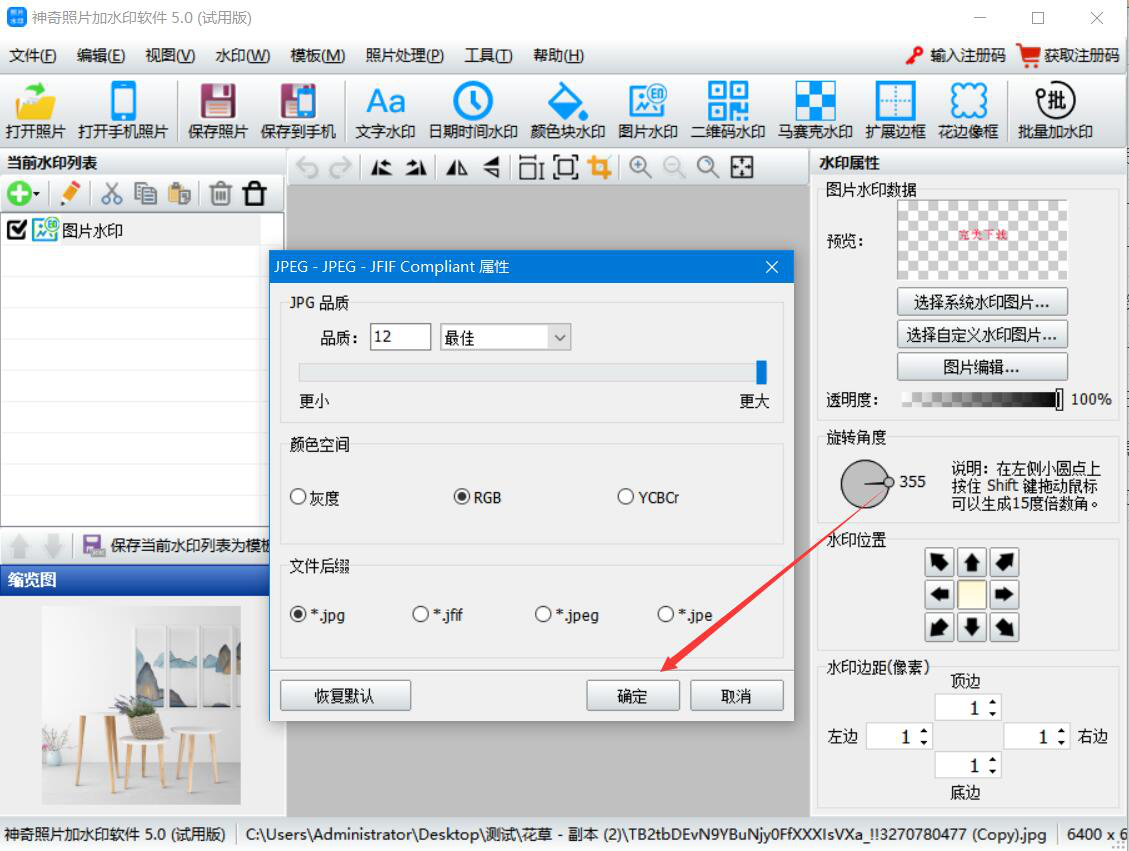
Task: Copy the watermark with copy icon
Action: [x=145, y=193]
